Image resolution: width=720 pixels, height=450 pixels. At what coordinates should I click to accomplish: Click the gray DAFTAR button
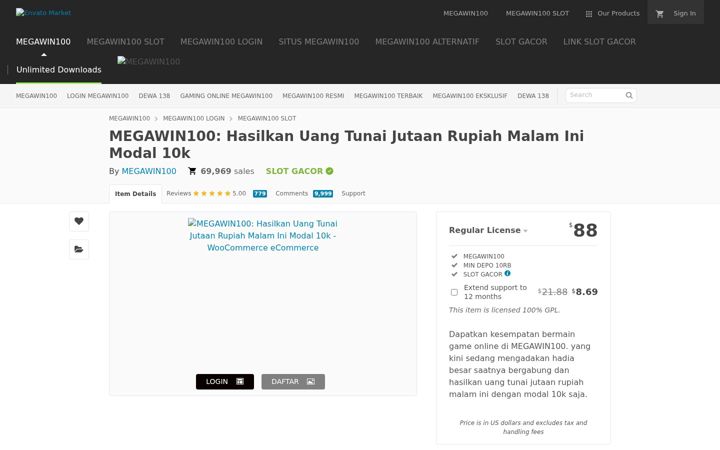[x=293, y=382]
